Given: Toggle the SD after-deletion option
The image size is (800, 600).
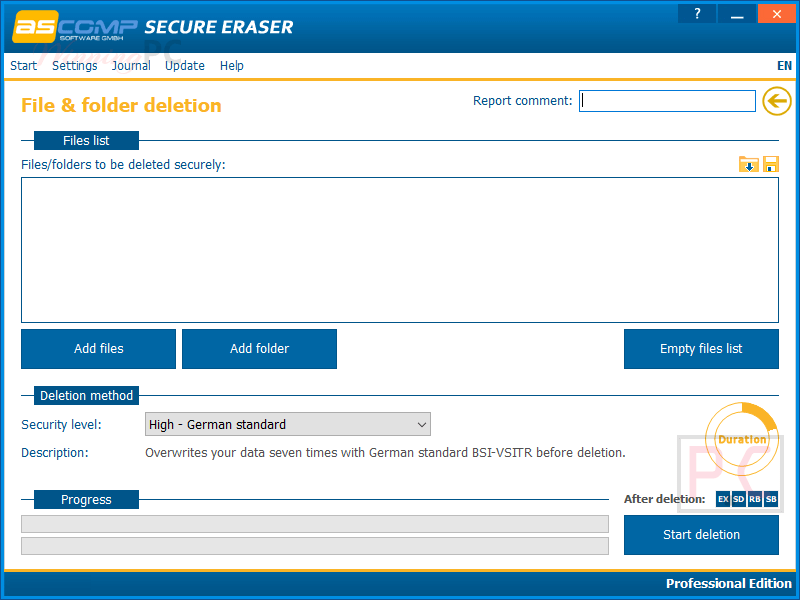Looking at the screenshot, I should point(739,499).
